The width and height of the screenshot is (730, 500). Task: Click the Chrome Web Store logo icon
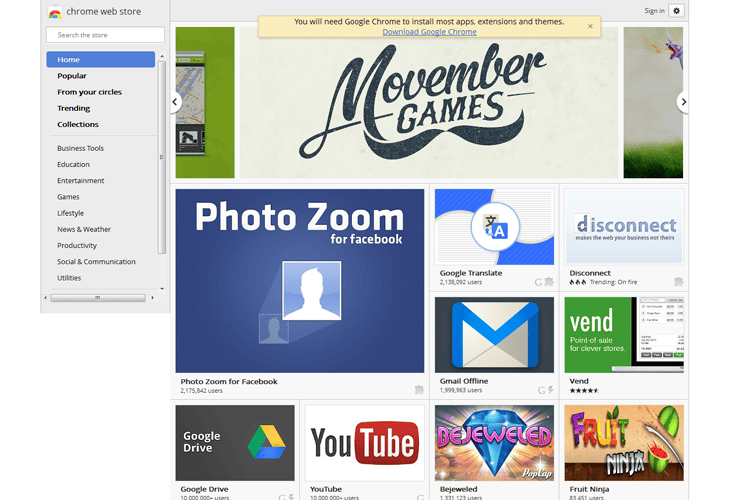coord(55,12)
